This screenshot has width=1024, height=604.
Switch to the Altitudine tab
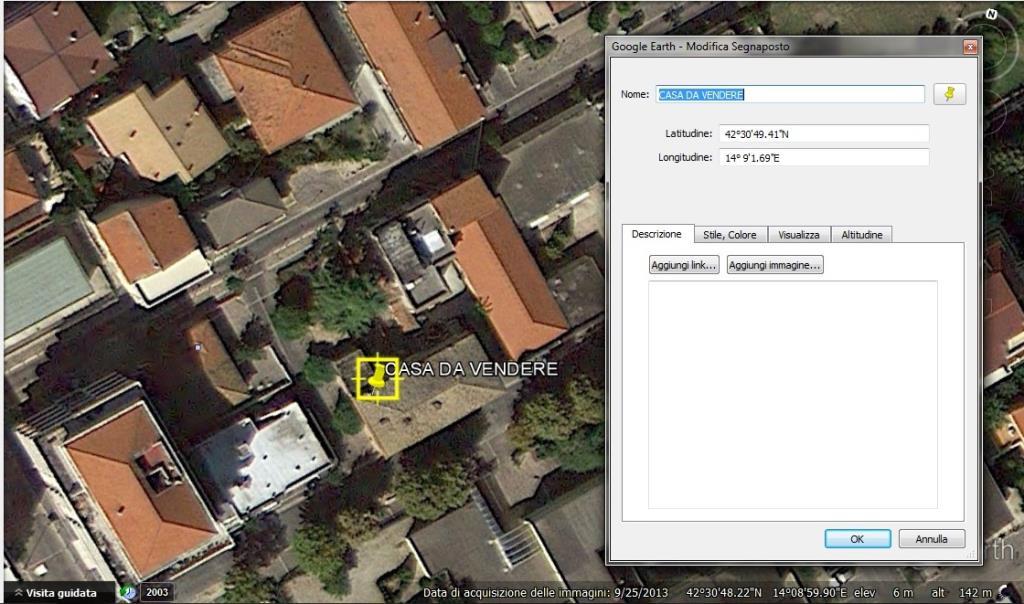pos(861,234)
